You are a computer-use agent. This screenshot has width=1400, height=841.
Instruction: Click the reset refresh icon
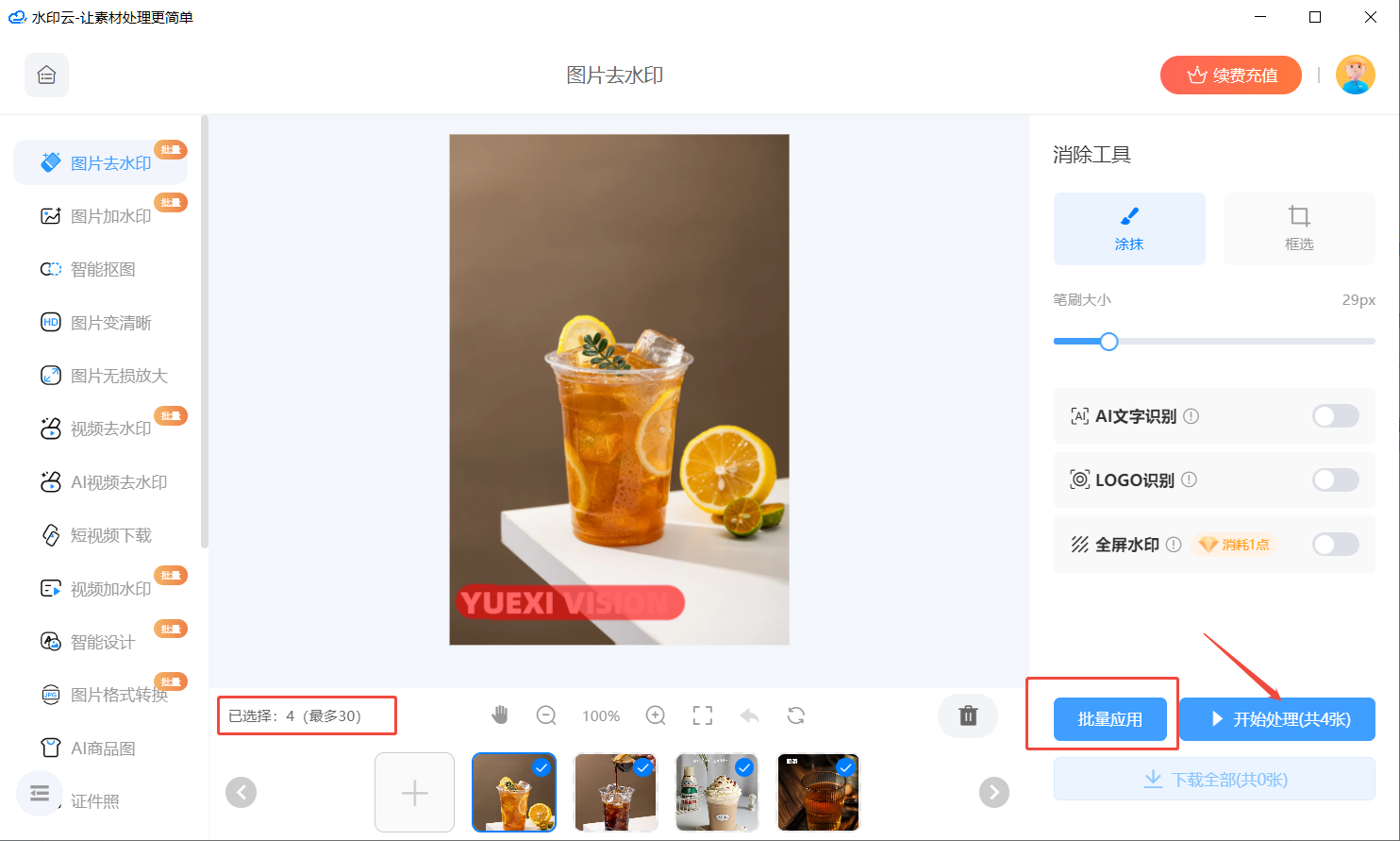click(796, 715)
